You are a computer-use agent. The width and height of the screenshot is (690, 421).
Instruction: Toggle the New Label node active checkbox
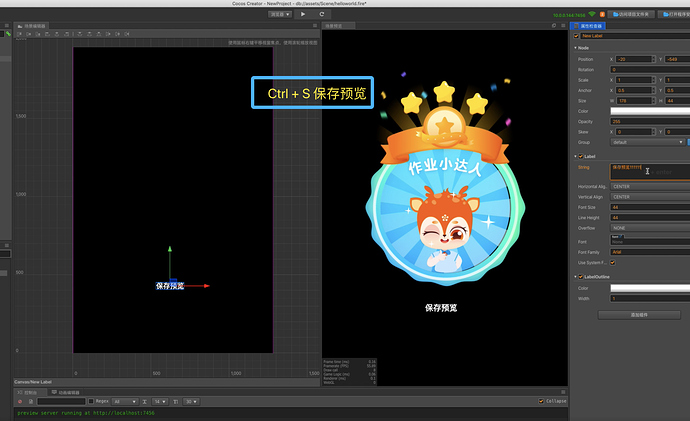tap(576, 36)
